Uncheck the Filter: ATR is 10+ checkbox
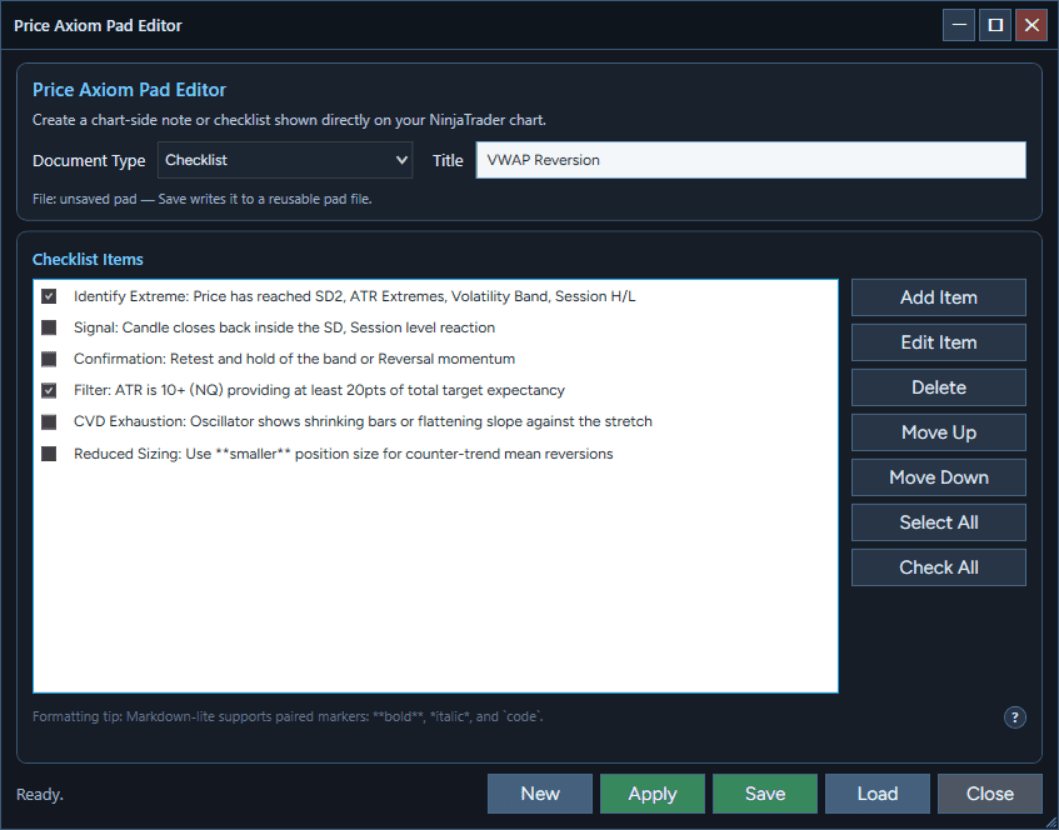1059x830 pixels. [49, 390]
